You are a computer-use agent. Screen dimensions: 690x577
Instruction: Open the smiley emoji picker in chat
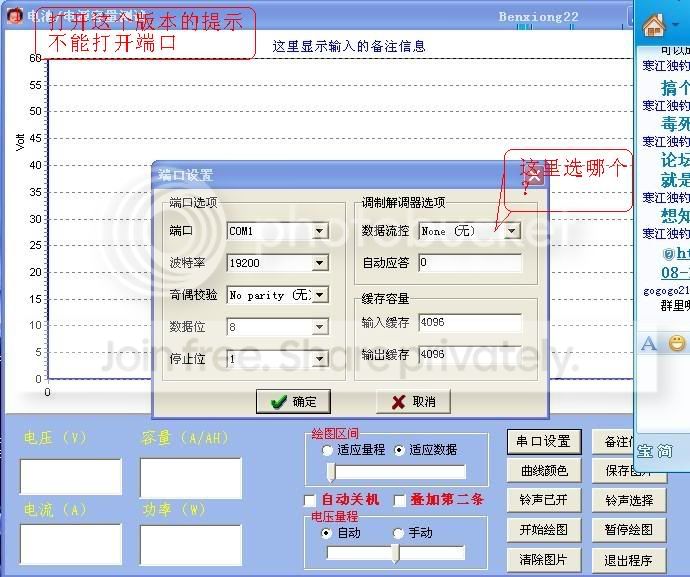click(x=677, y=344)
